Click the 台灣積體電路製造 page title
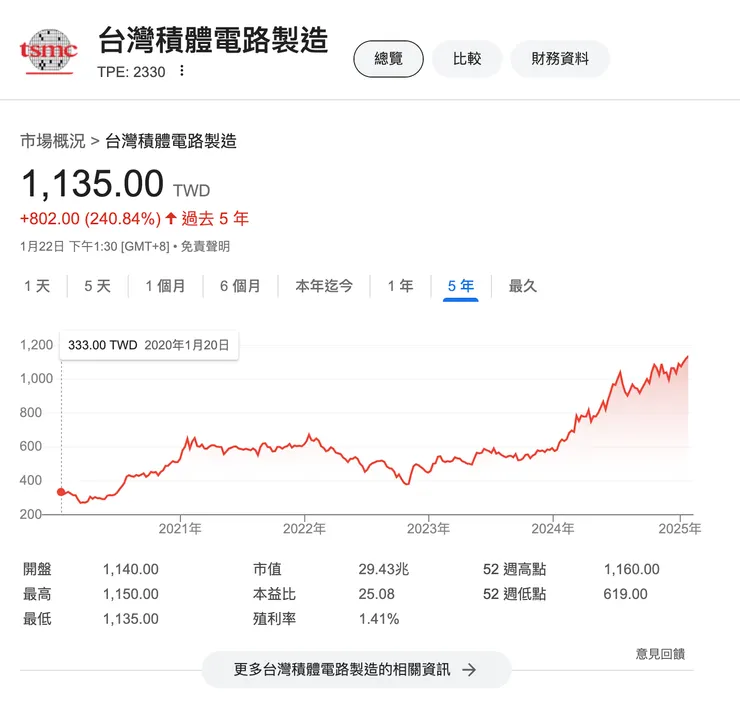740x706 pixels. point(213,40)
